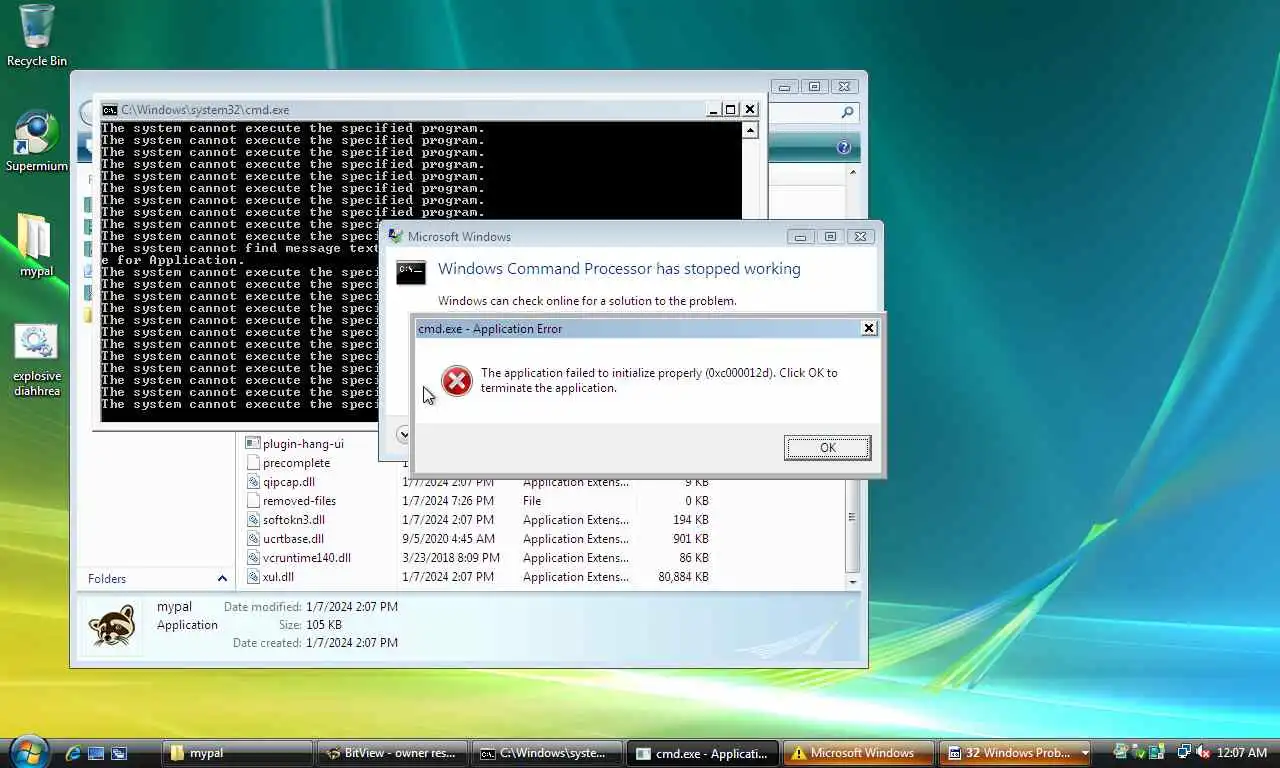Viewport: 1280px width, 768px height.
Task: Select the xul.dll file icon
Action: [x=253, y=577]
